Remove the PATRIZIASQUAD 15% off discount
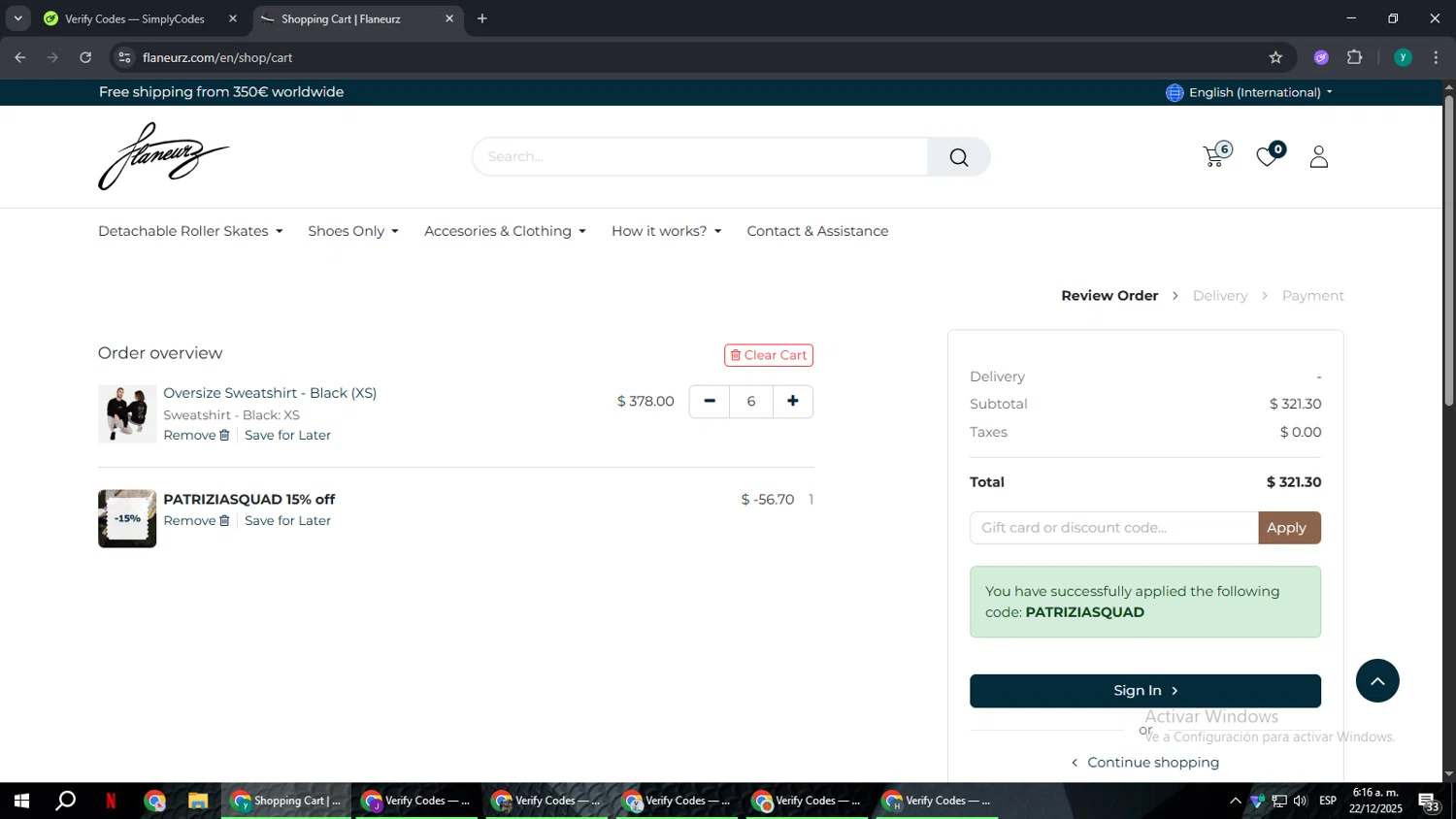This screenshot has width=1456, height=819. 196,521
